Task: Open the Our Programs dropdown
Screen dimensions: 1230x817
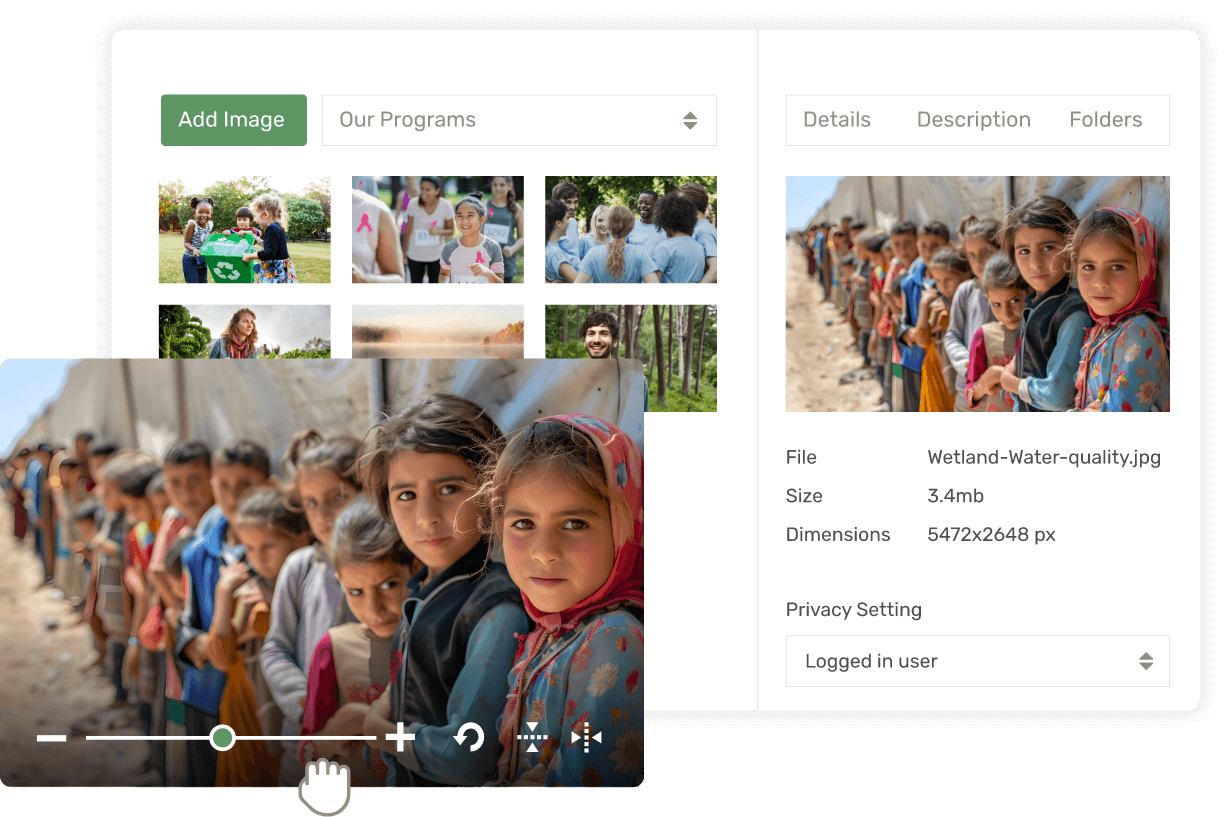Action: pyautogui.click(x=518, y=120)
